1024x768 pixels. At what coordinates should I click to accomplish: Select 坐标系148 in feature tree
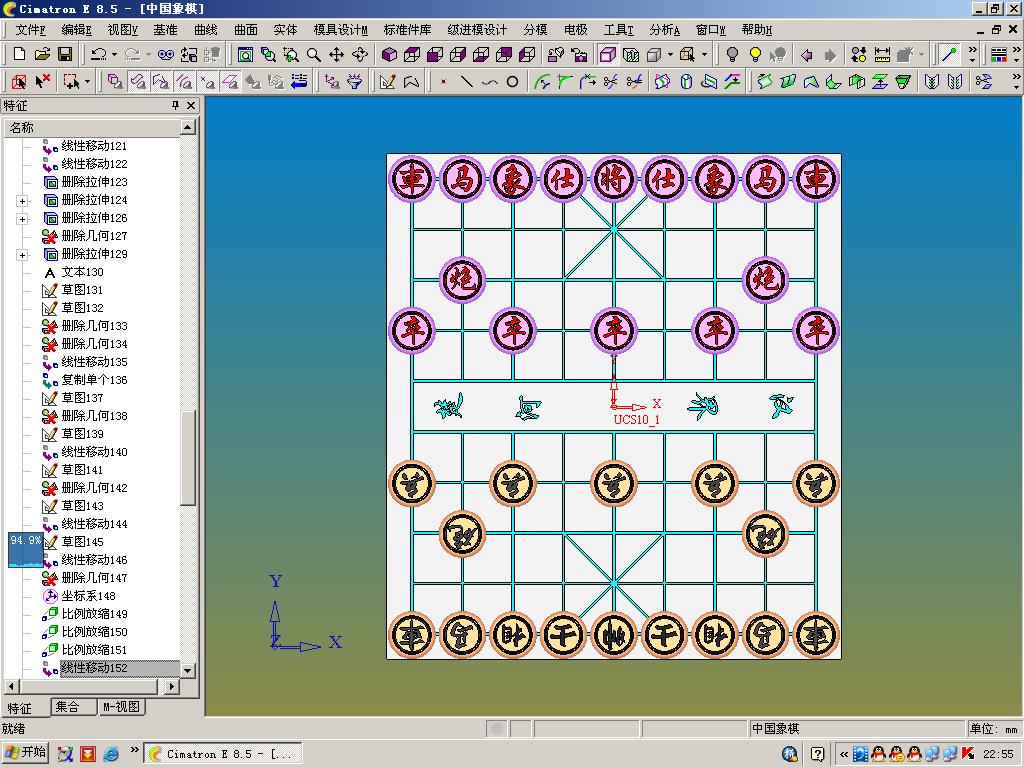[x=88, y=596]
